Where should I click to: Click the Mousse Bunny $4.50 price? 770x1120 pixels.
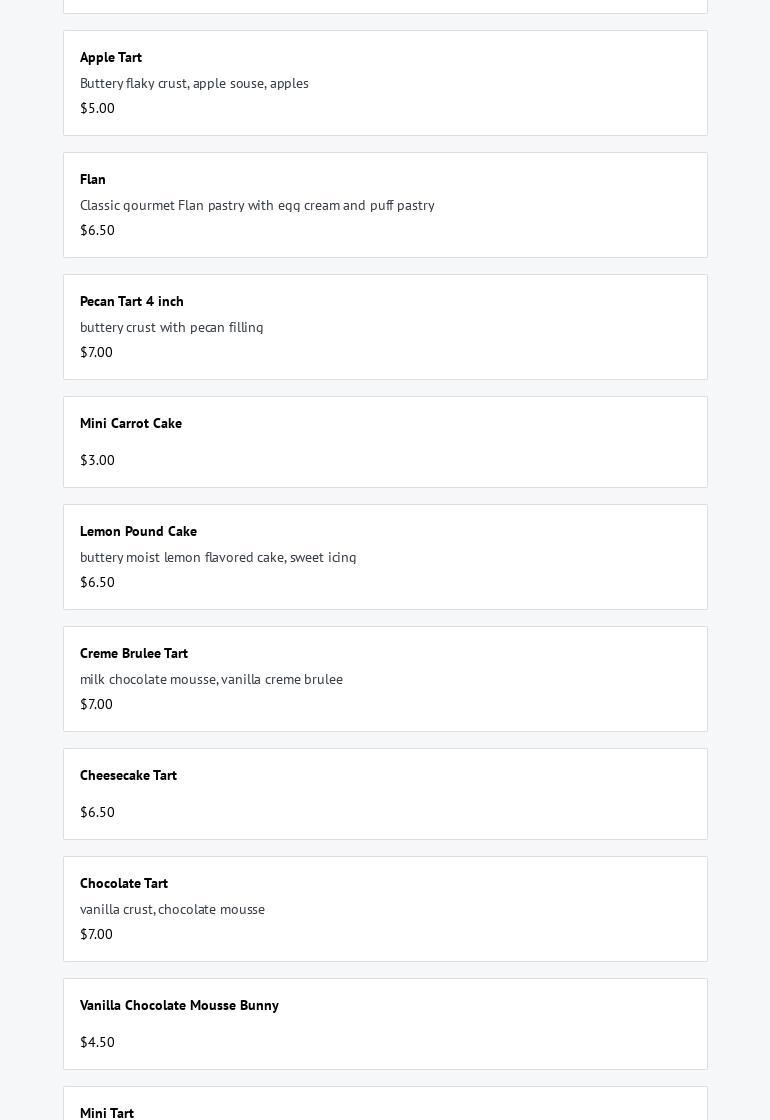pos(97,1043)
